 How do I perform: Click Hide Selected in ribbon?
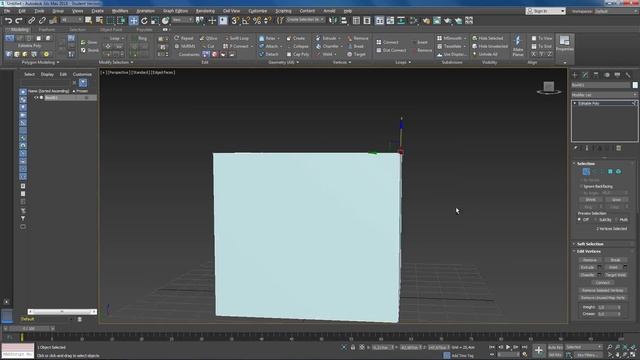(x=487, y=38)
